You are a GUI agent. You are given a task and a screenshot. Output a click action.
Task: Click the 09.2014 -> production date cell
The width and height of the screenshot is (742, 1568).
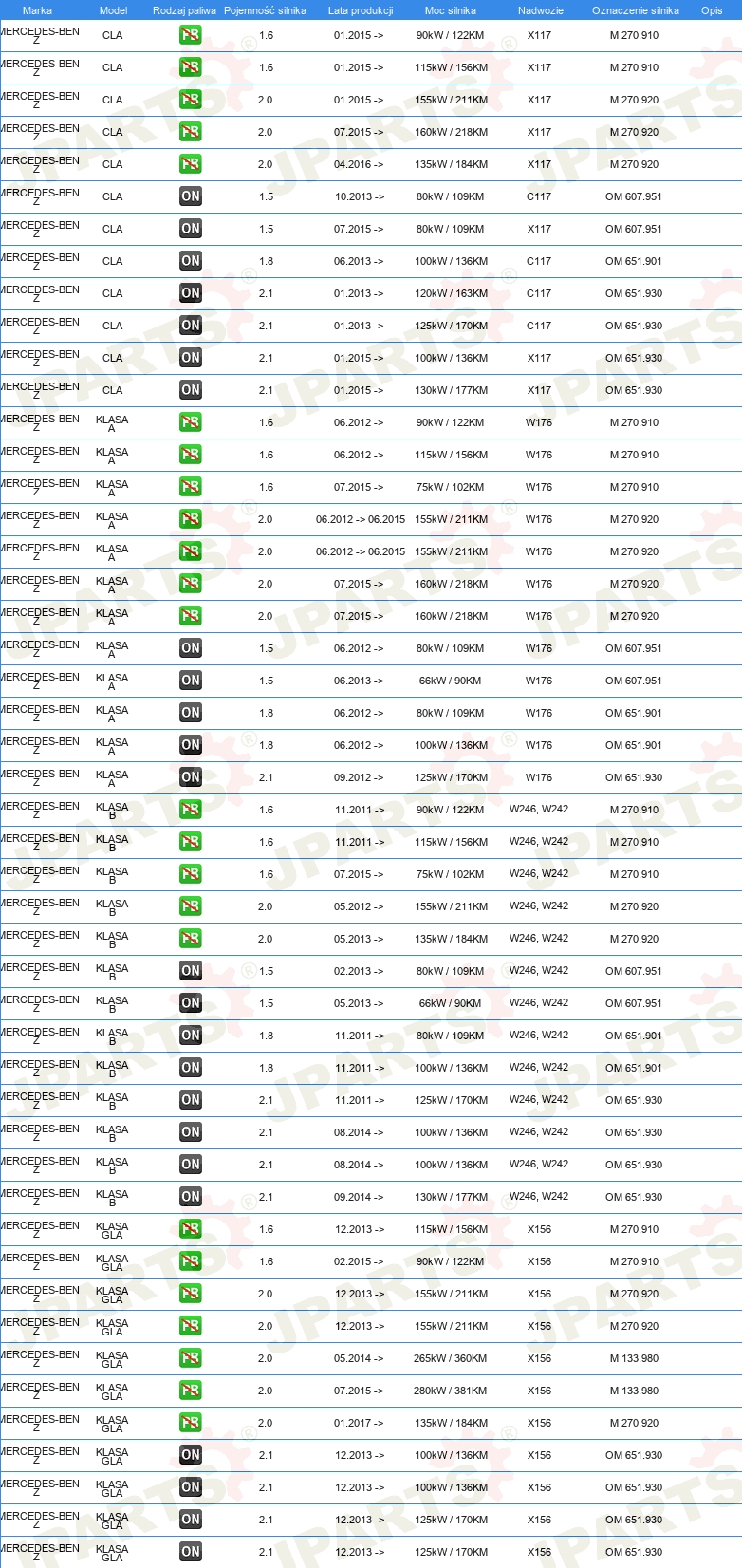point(359,1197)
